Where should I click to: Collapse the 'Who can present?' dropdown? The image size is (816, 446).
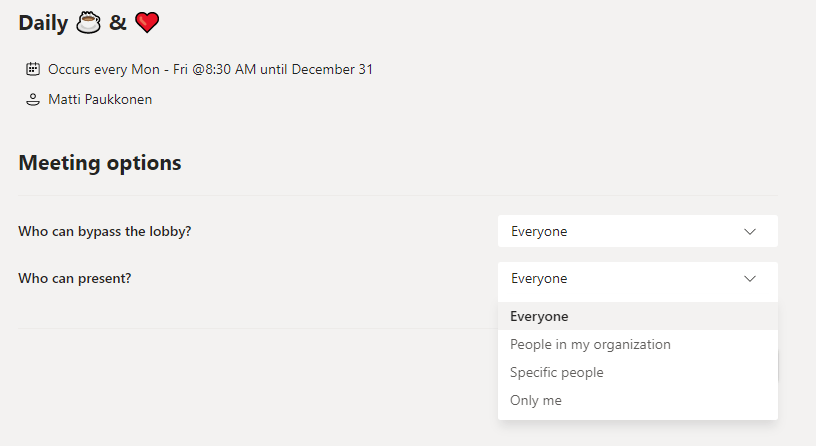coord(637,278)
